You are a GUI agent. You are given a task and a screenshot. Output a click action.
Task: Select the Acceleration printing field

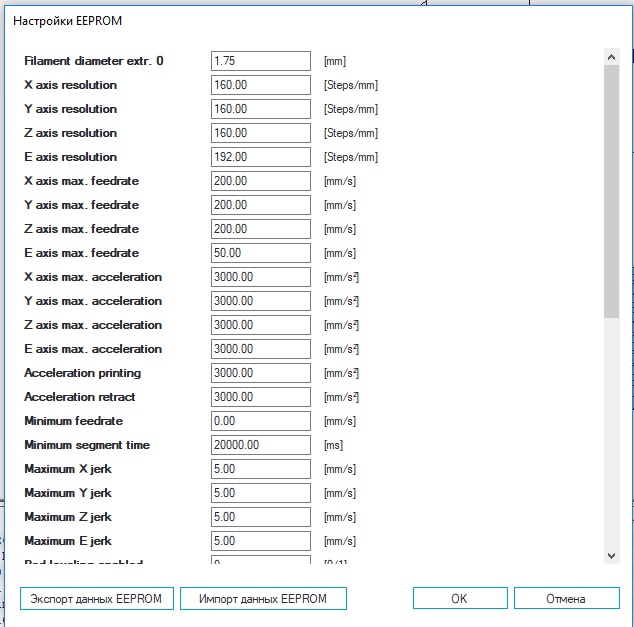(261, 373)
